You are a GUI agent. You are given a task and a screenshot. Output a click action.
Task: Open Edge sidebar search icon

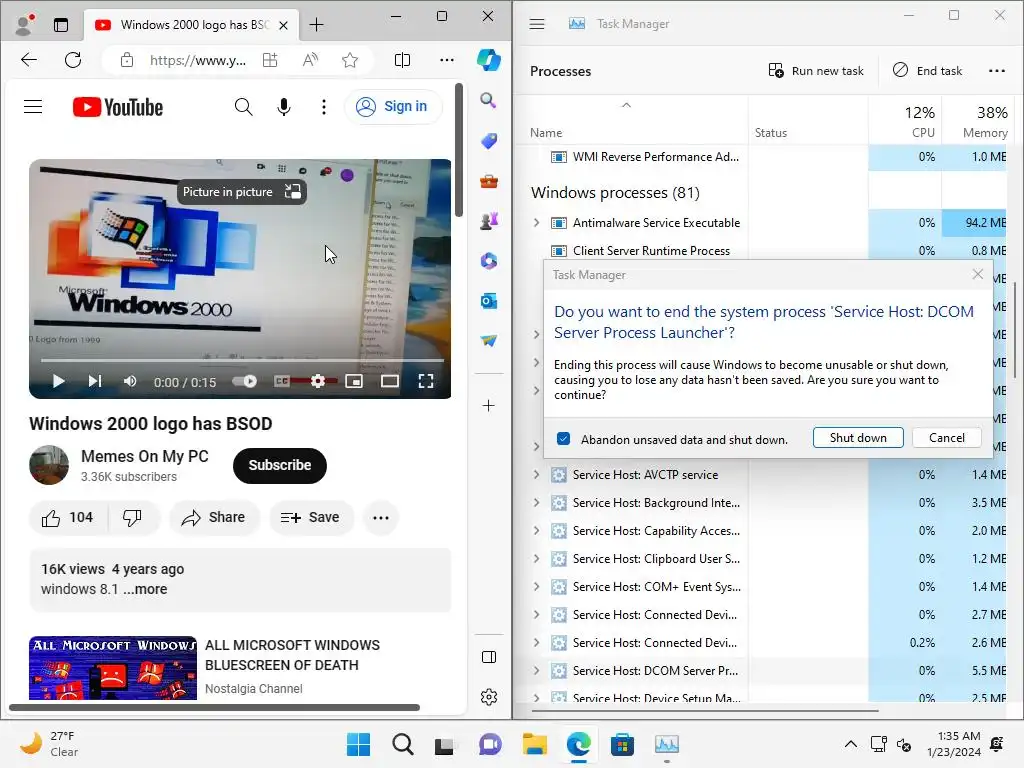488,100
